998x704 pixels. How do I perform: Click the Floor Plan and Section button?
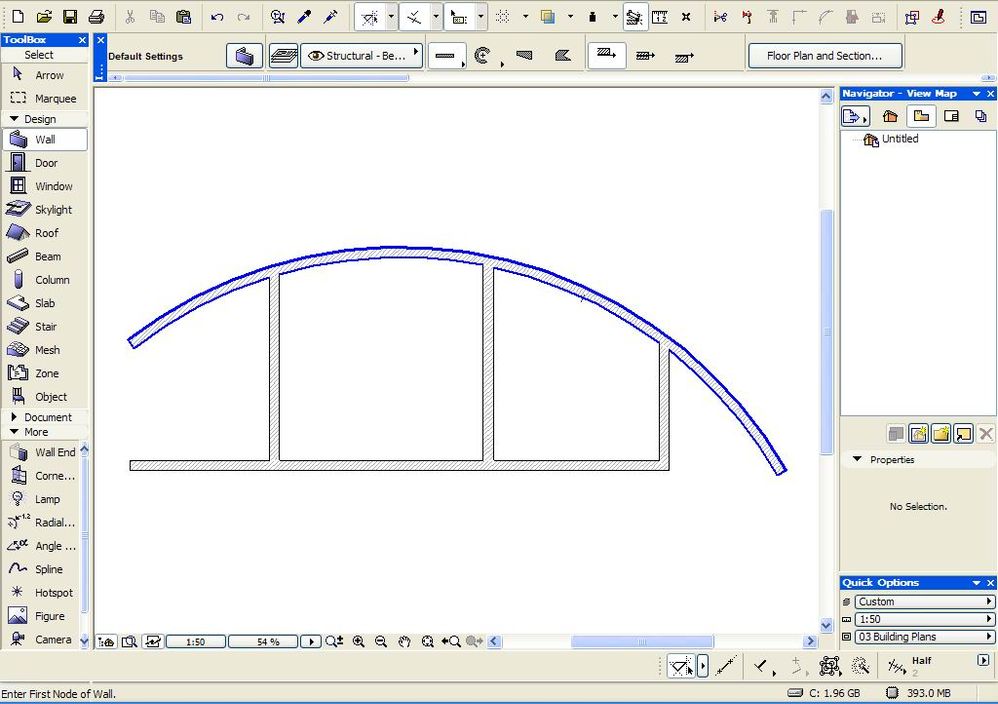tap(824, 56)
